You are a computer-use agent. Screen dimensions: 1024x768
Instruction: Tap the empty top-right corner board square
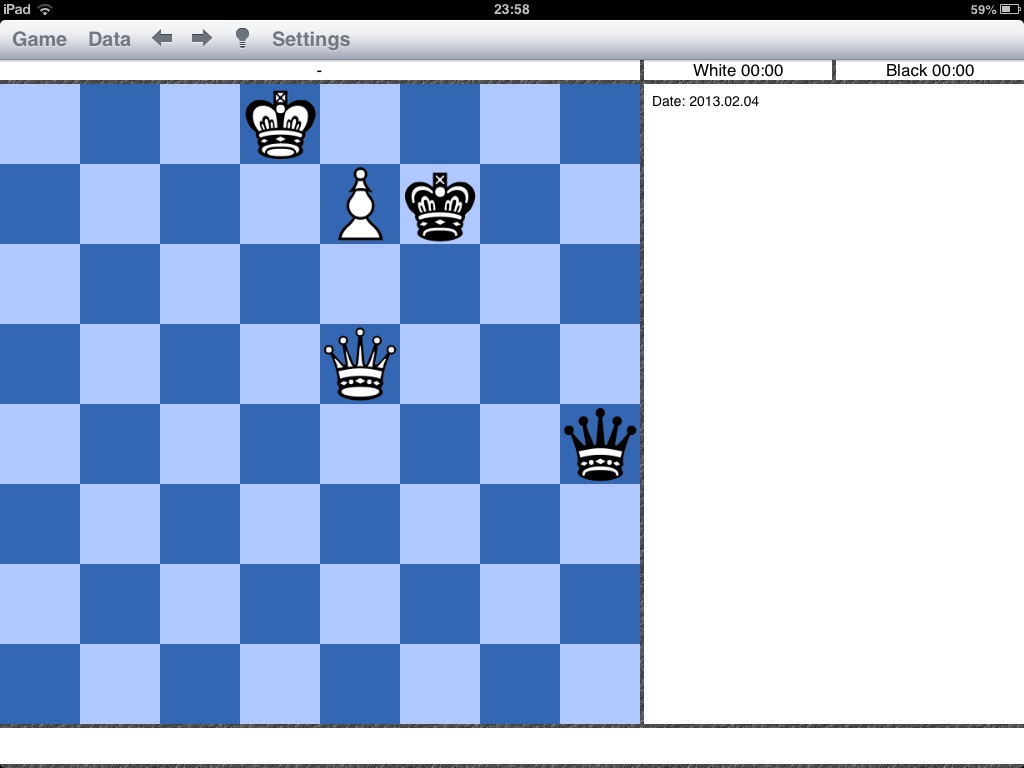pos(600,124)
